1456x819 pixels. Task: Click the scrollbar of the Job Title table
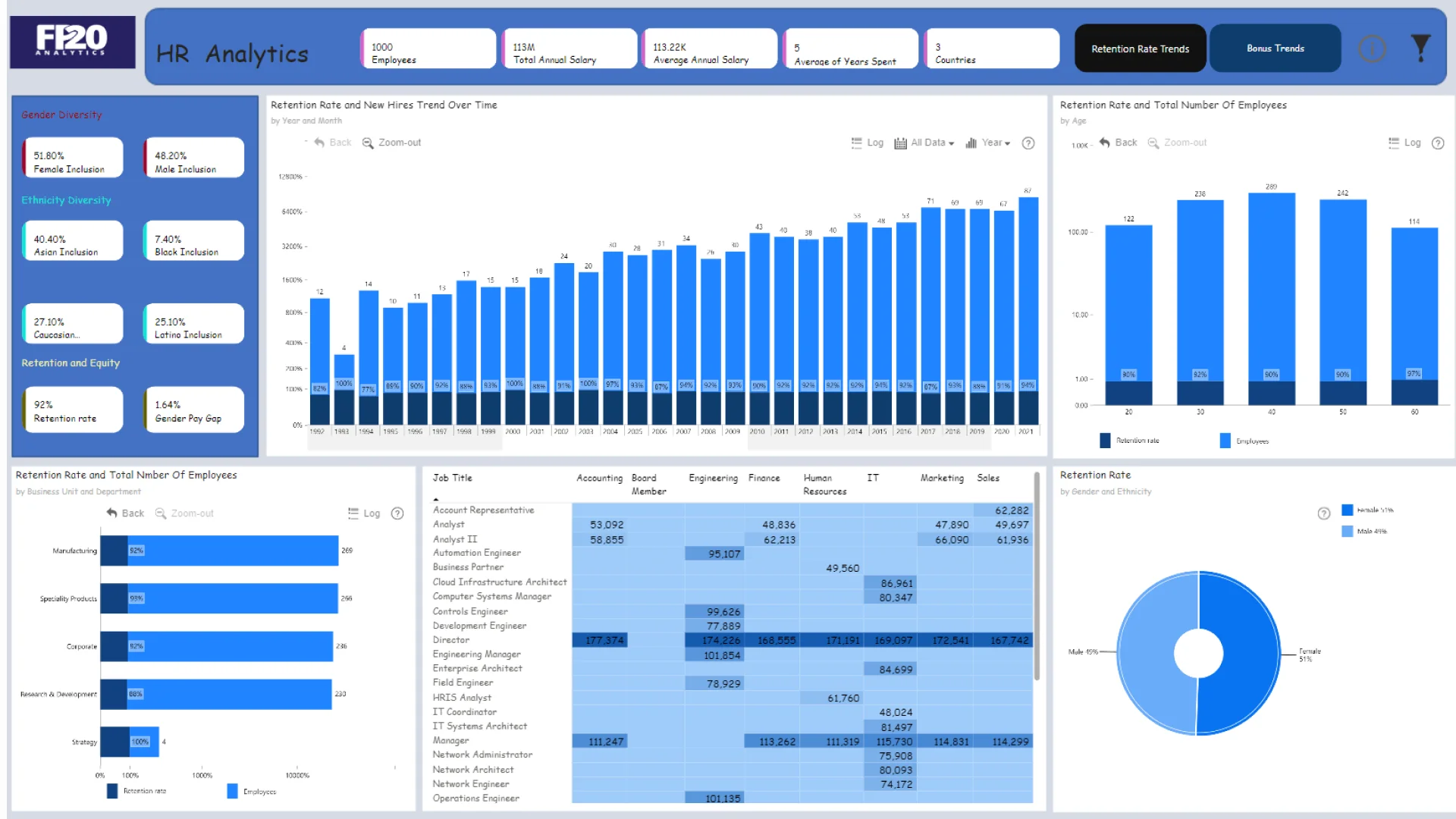pos(1037,576)
